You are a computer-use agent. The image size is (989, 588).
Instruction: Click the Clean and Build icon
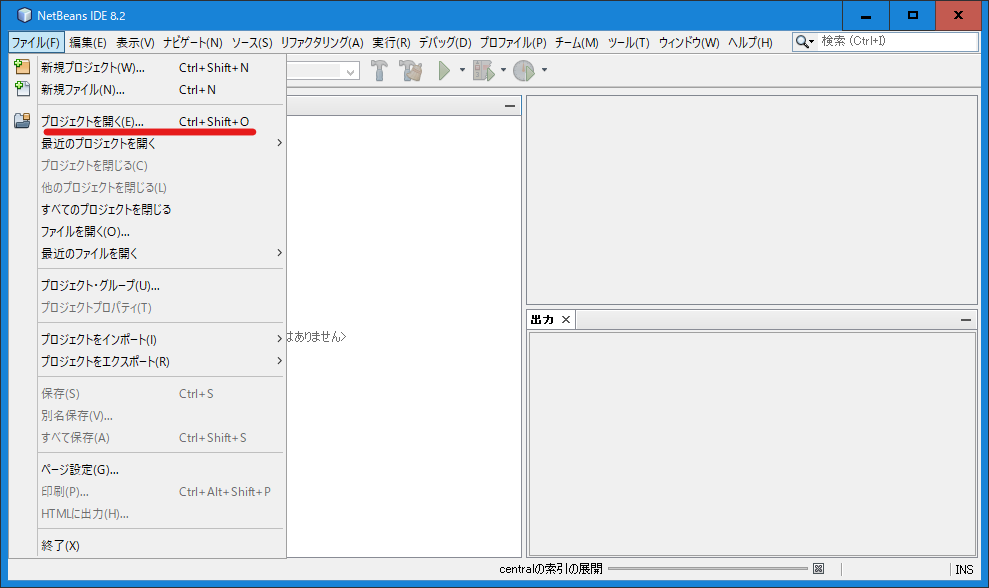pyautogui.click(x=410, y=71)
